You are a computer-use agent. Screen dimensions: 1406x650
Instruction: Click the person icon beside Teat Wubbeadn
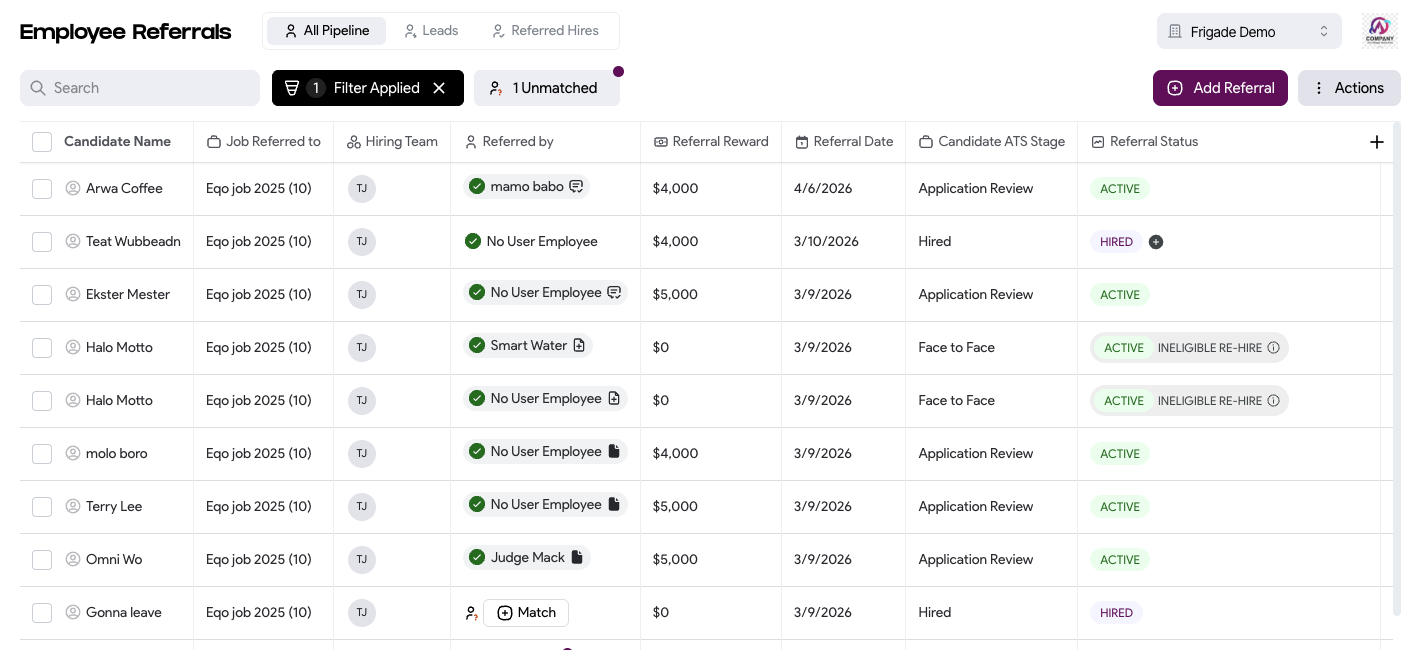(73, 241)
